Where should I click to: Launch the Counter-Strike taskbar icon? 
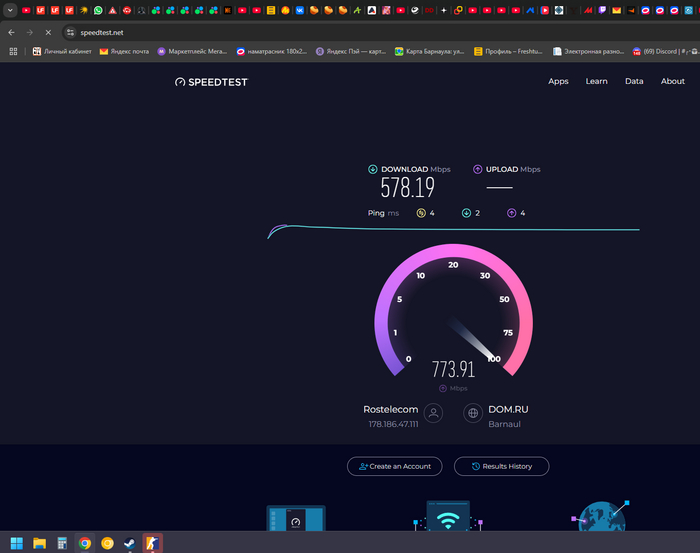152,543
